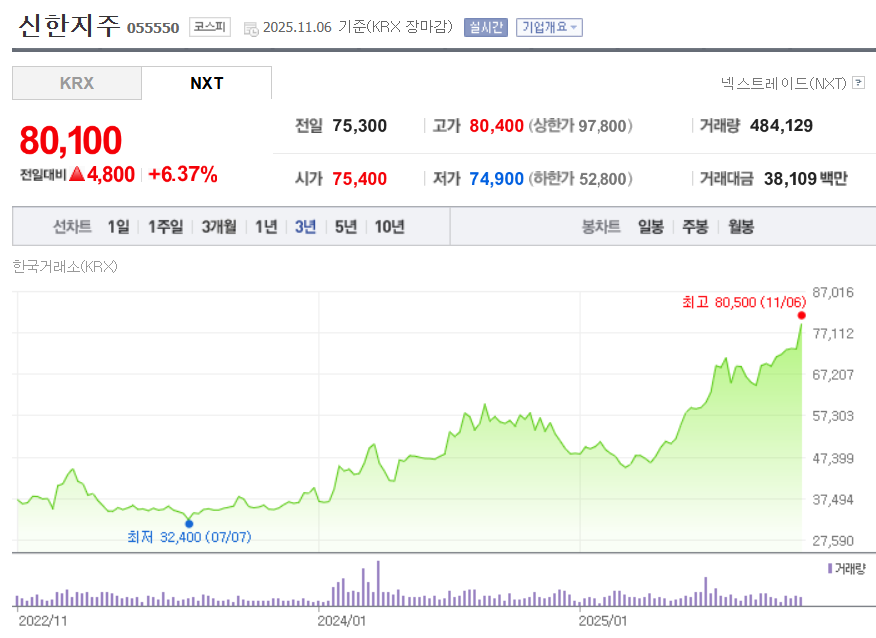Show the 1주일 line chart

point(165,226)
